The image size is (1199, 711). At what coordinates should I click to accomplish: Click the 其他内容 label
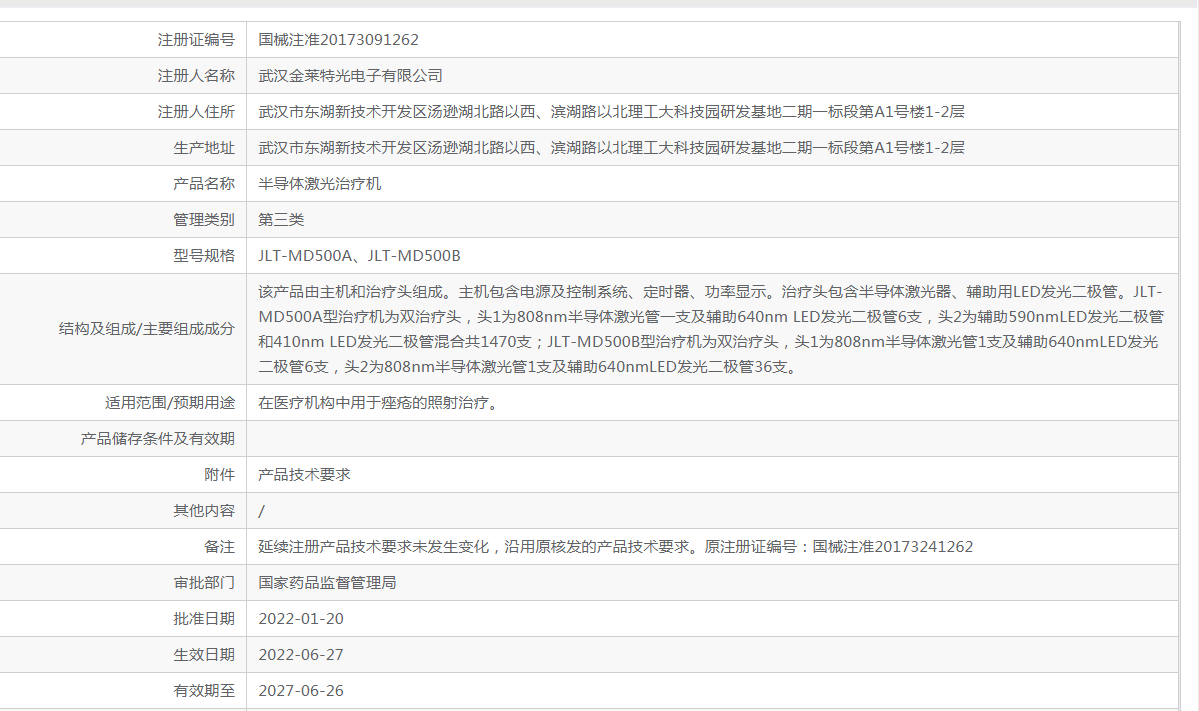pyautogui.click(x=203, y=510)
